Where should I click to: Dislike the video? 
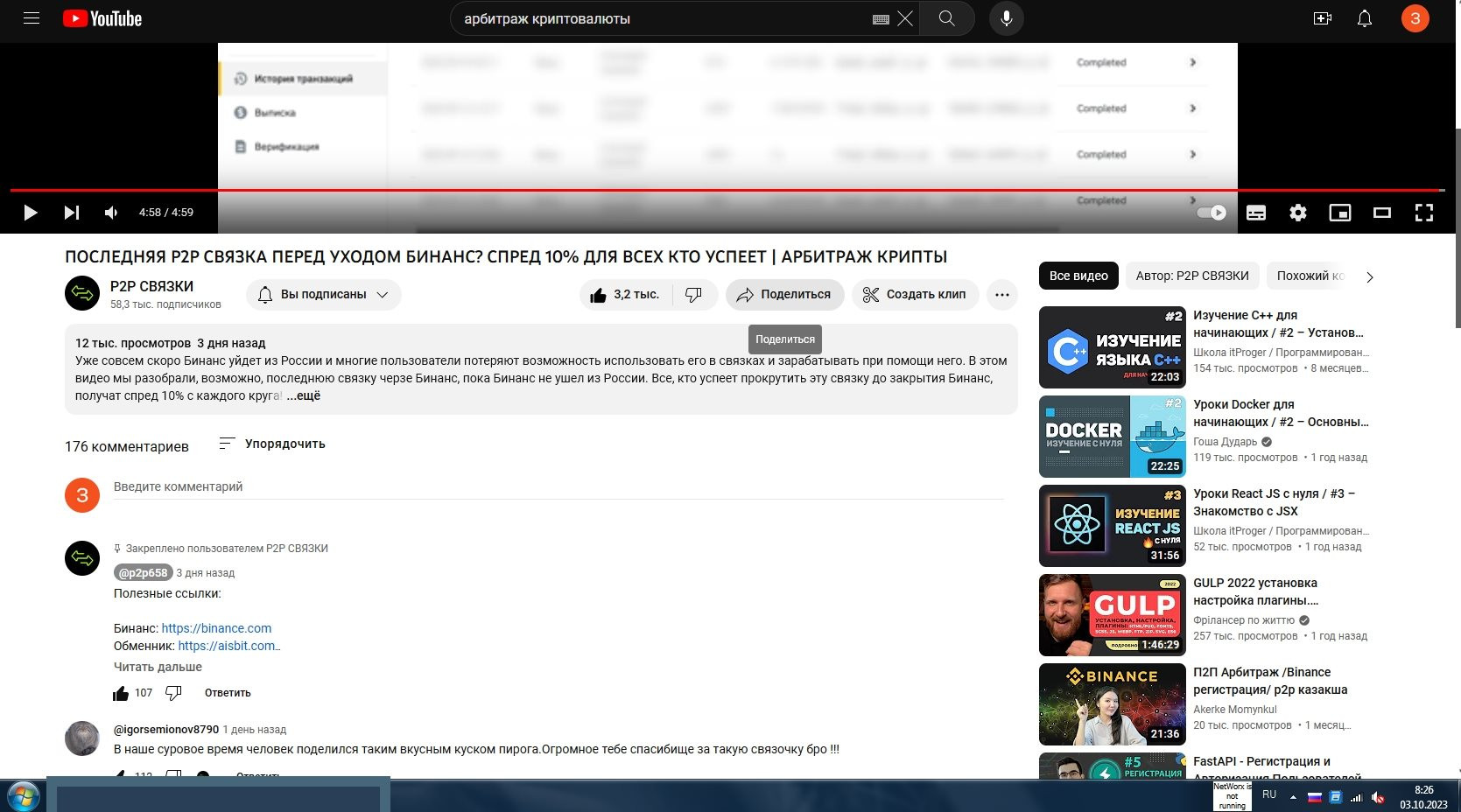(694, 295)
